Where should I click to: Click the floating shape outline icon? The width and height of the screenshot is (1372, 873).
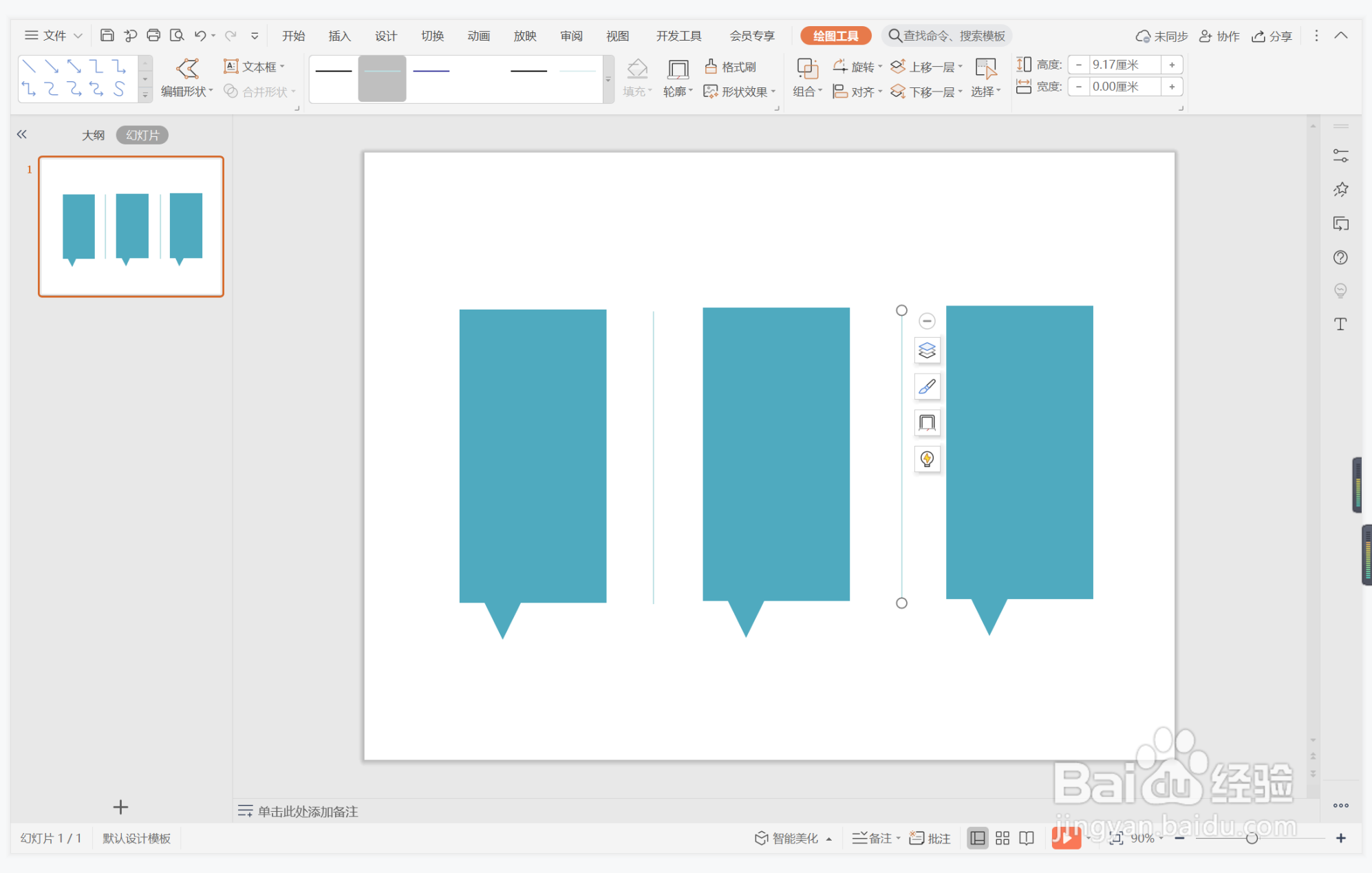927,422
